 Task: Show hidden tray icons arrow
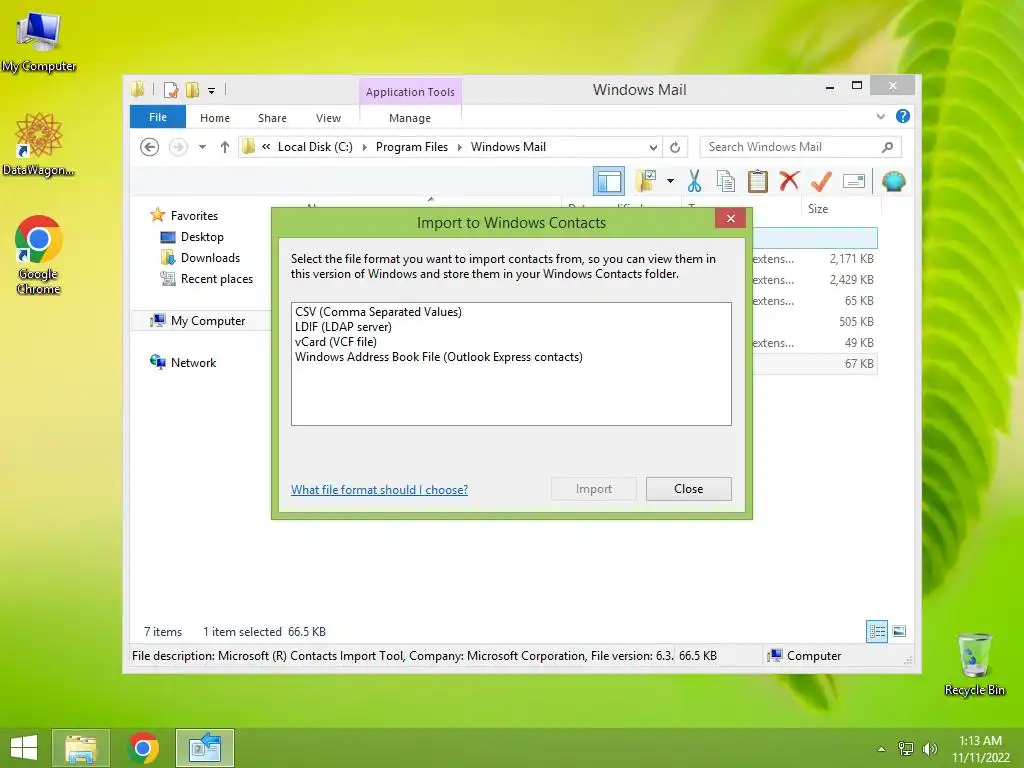click(881, 749)
